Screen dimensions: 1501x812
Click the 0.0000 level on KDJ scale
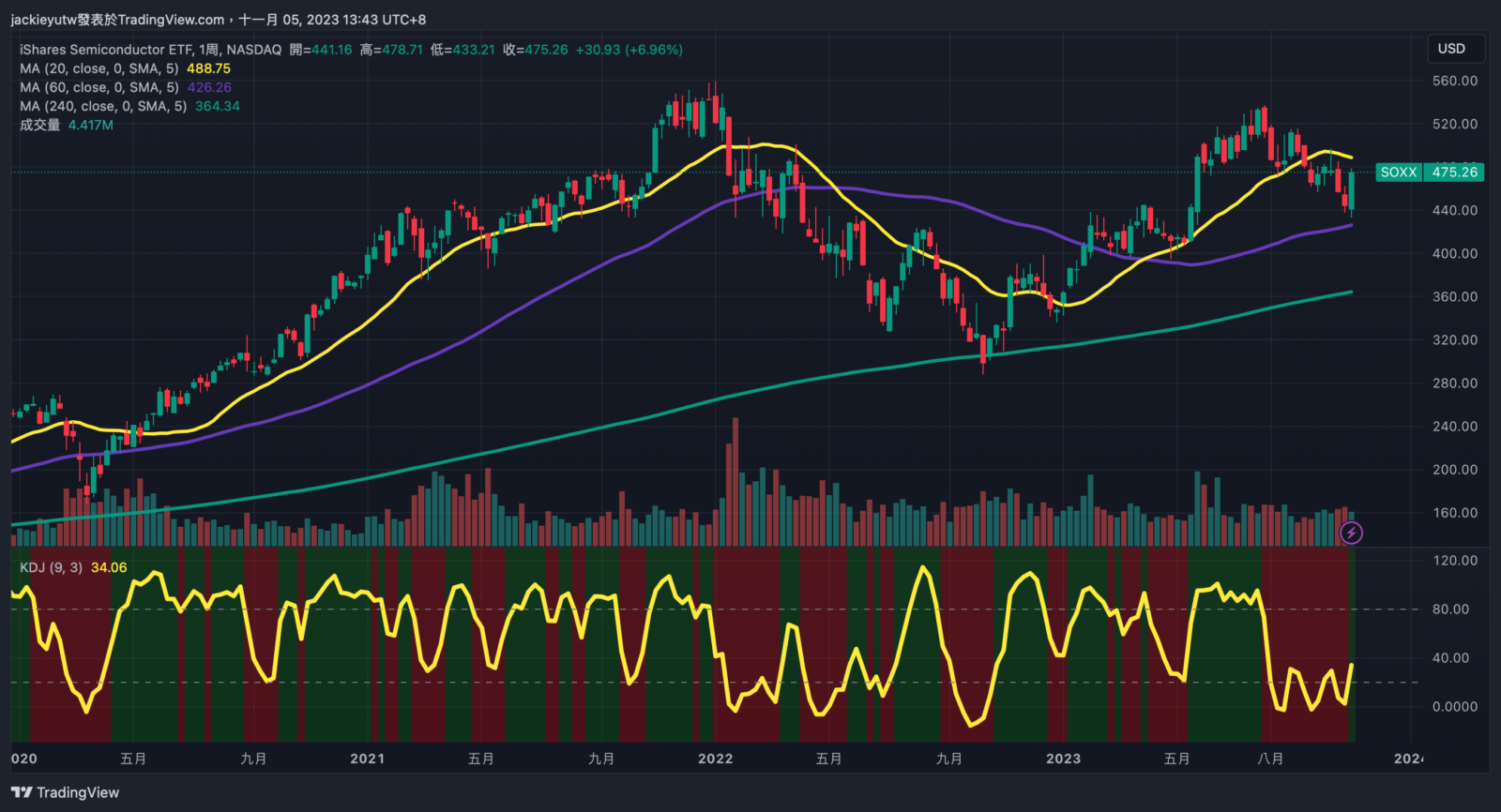(x=1454, y=707)
